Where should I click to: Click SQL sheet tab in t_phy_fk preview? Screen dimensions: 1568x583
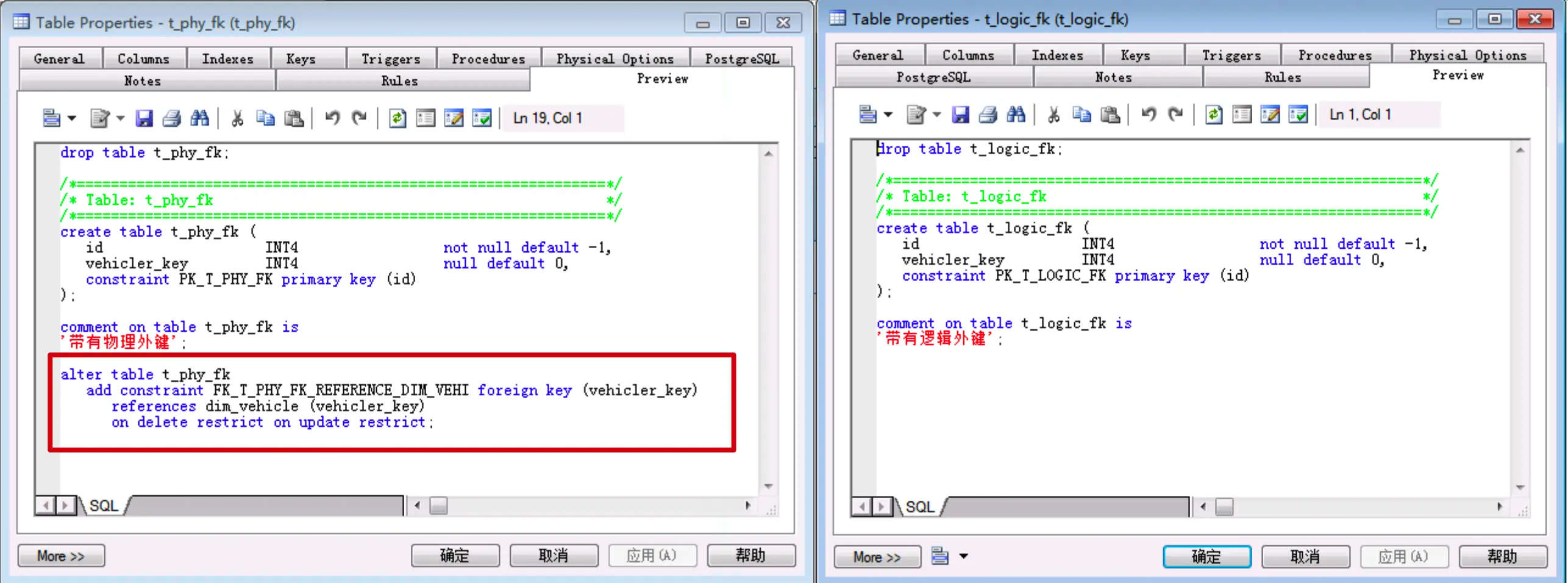pyautogui.click(x=104, y=506)
